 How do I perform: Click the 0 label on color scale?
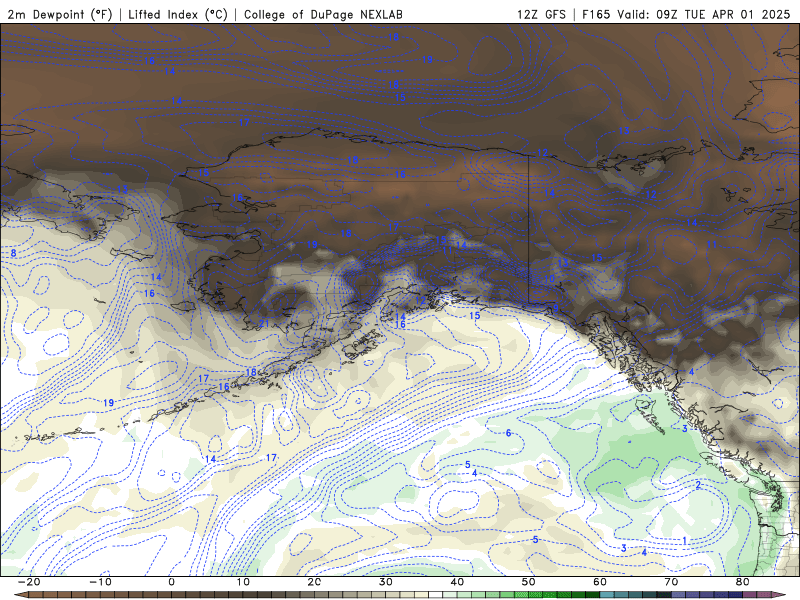(x=171, y=582)
